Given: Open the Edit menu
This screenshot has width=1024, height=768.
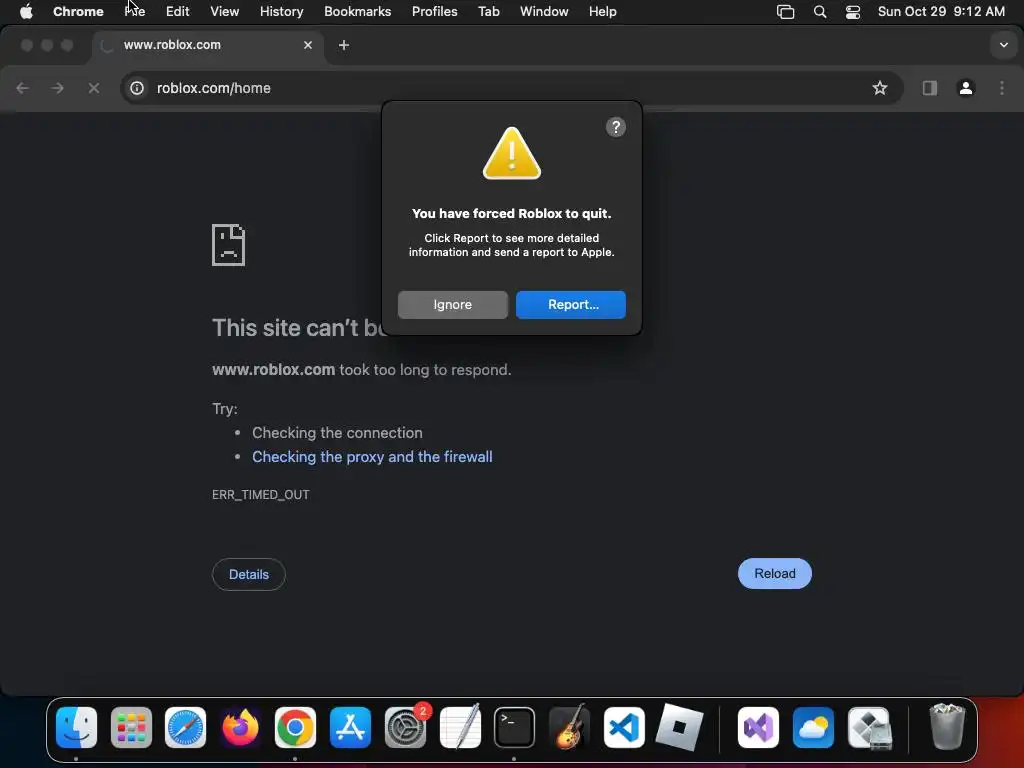Looking at the screenshot, I should [x=177, y=12].
